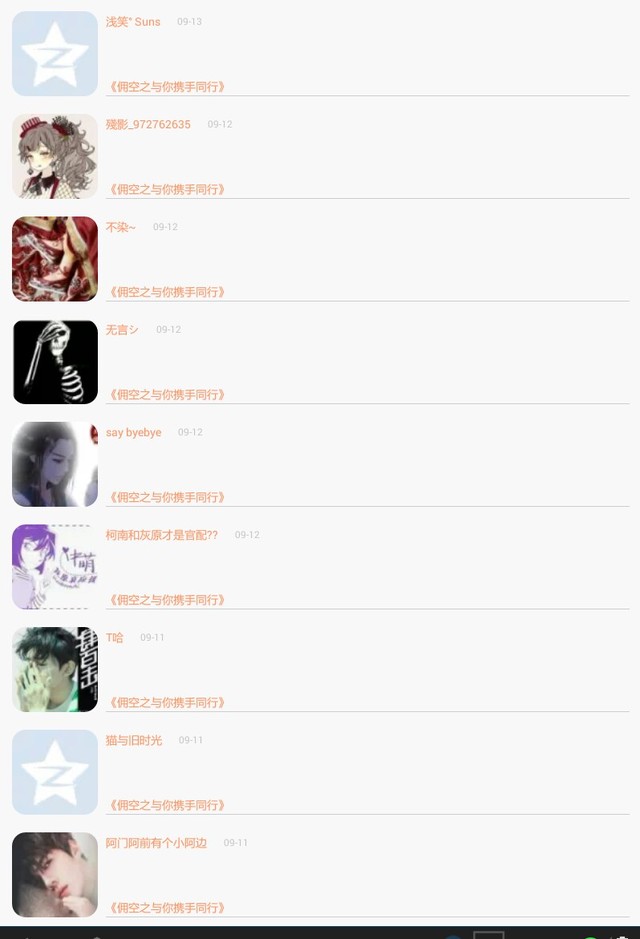Tap the purple-haired avatar of 柯南和灰原才是官配??

pyautogui.click(x=54, y=567)
